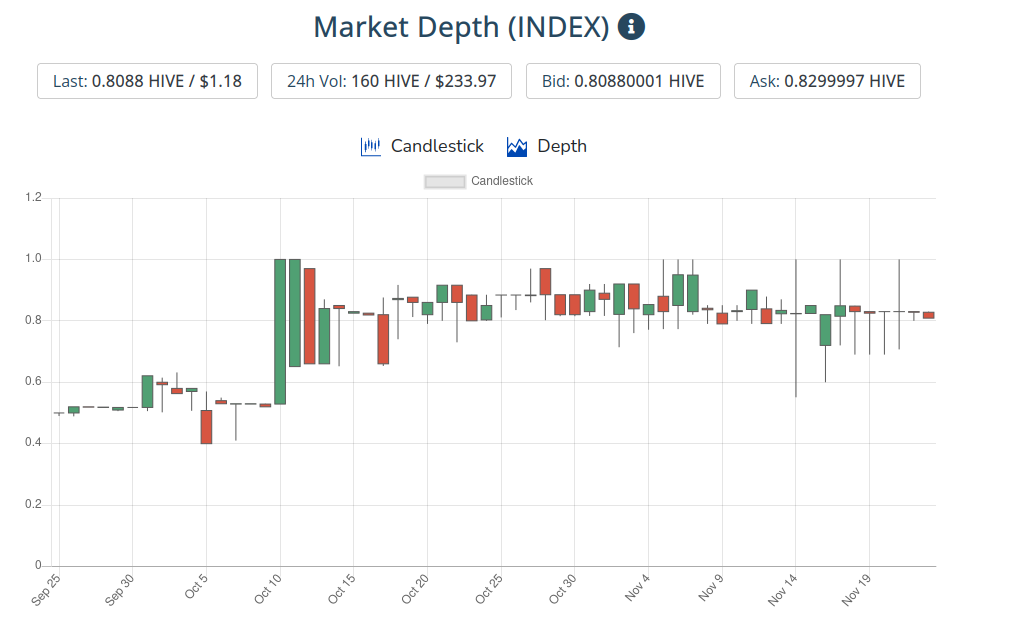The width and height of the screenshot is (1026, 623).
Task: Click the Candlestick chart icon
Action: (370, 147)
